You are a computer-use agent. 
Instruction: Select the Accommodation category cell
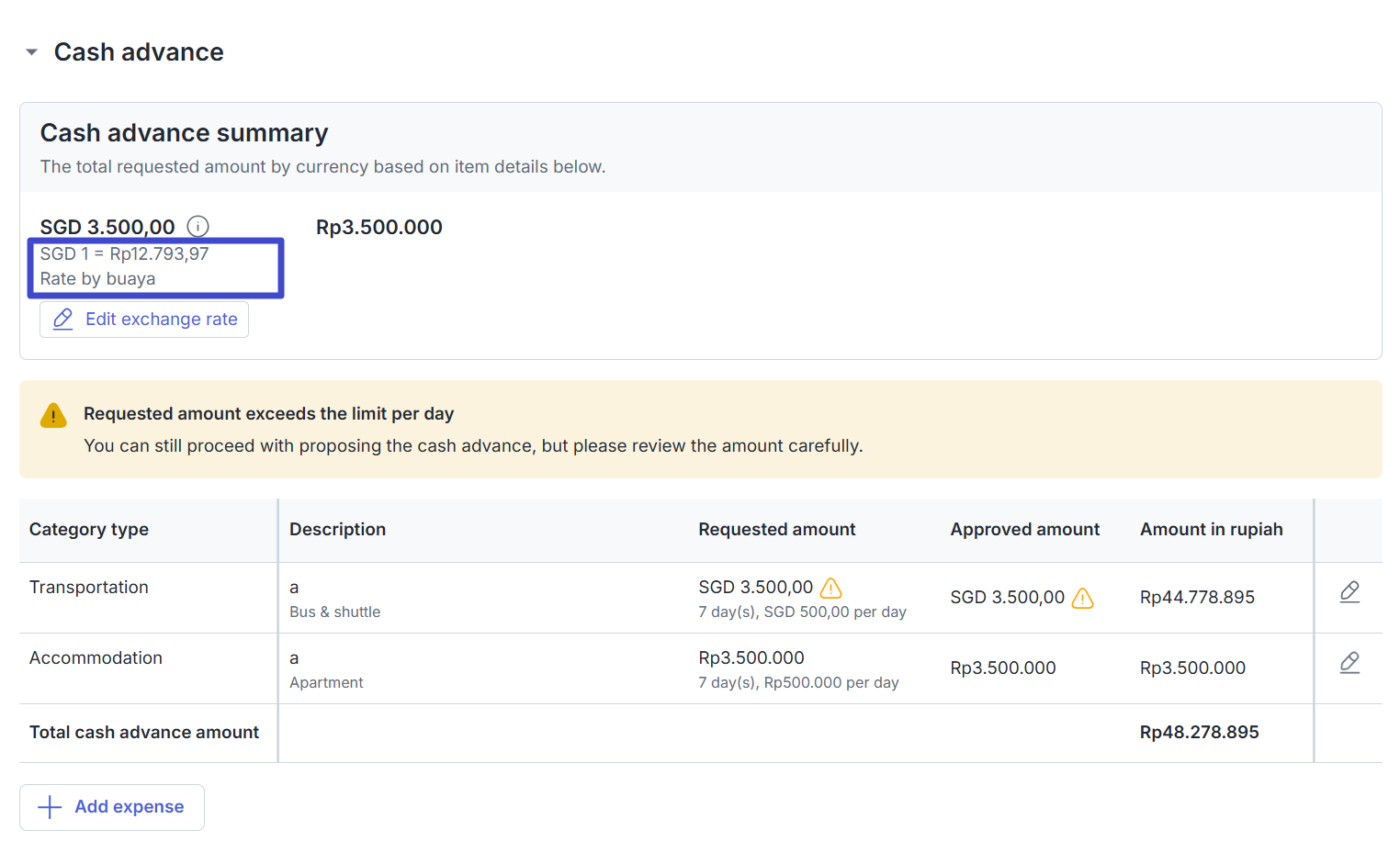point(96,658)
